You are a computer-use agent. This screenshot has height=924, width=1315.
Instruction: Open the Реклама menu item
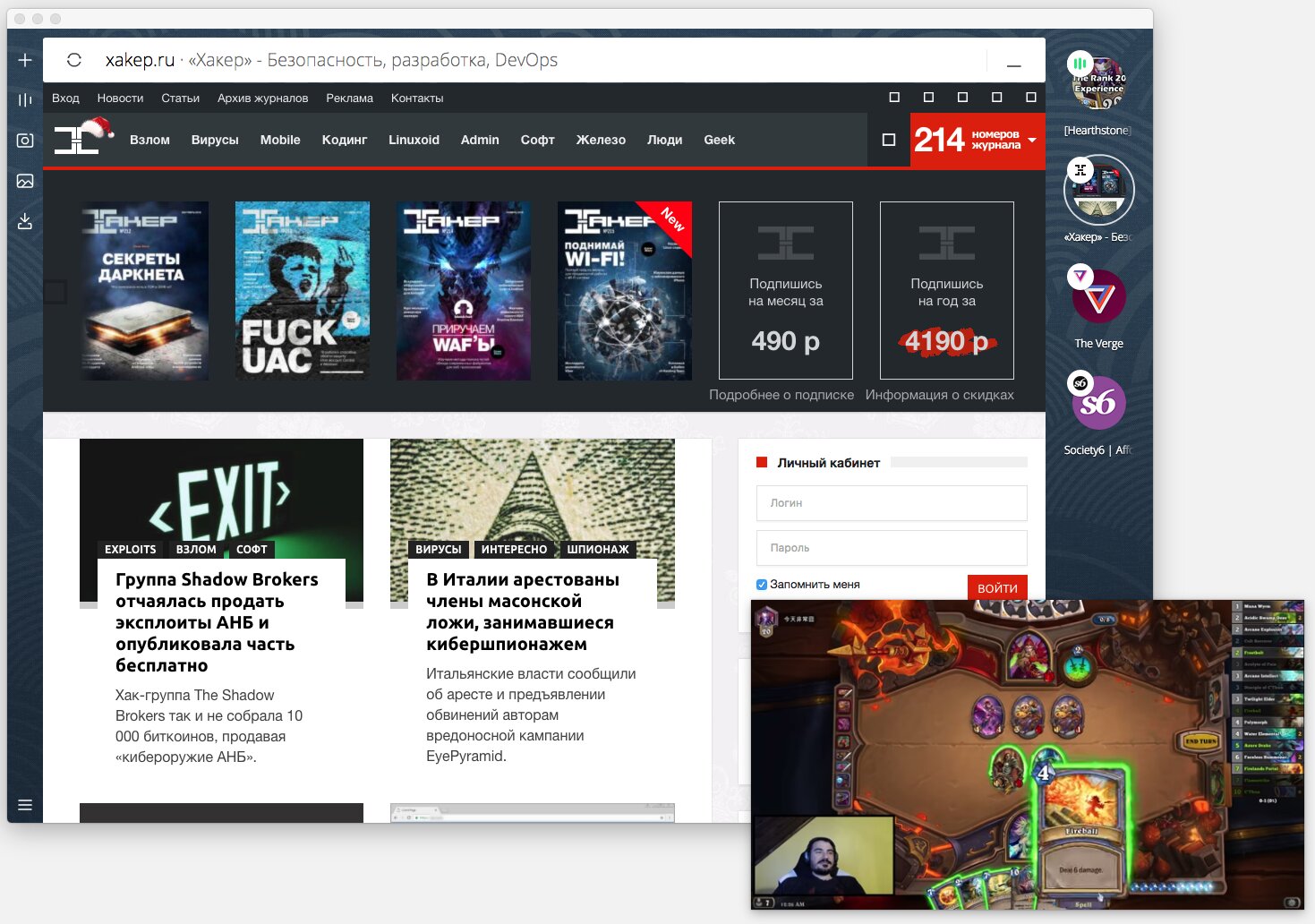pos(349,98)
